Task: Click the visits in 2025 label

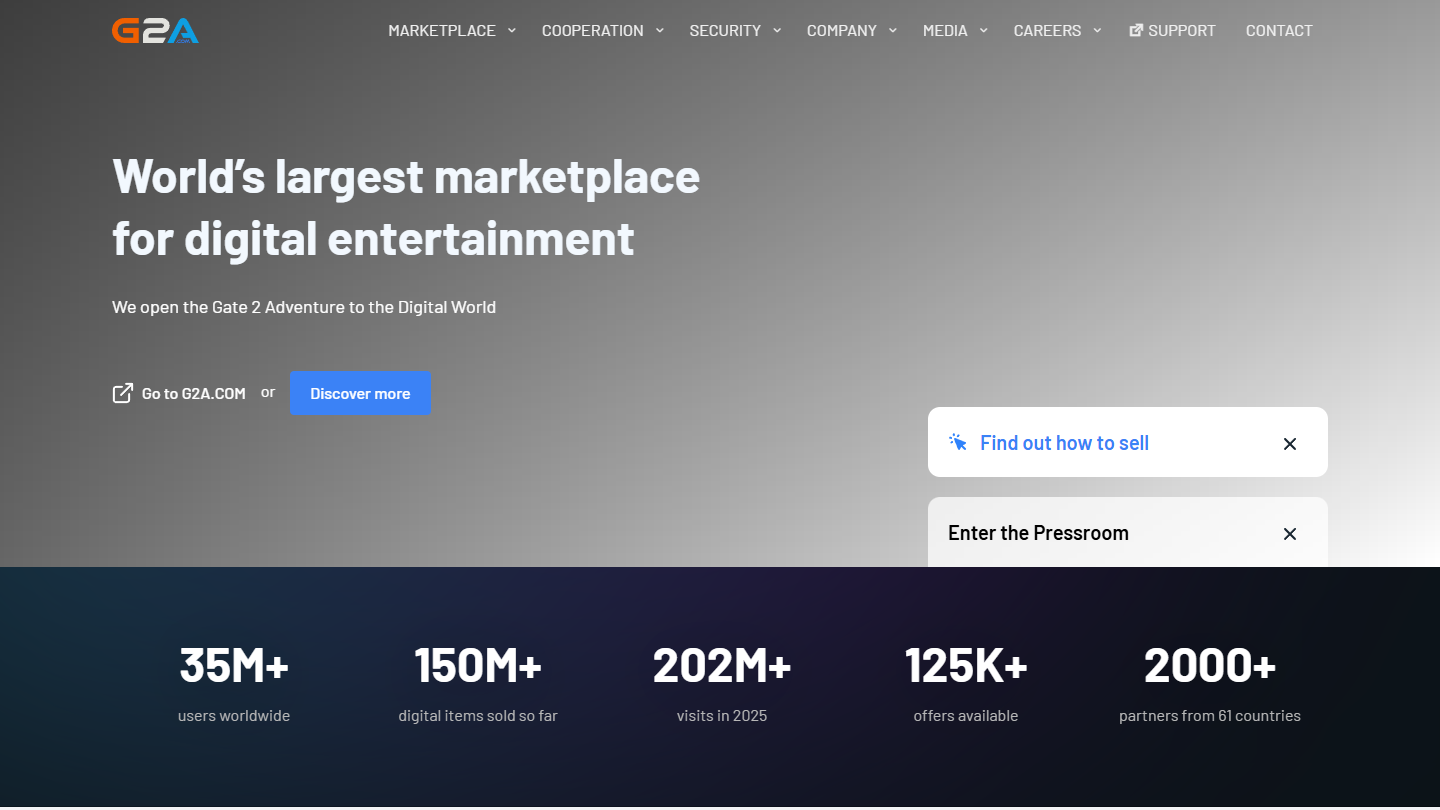Action: [722, 716]
